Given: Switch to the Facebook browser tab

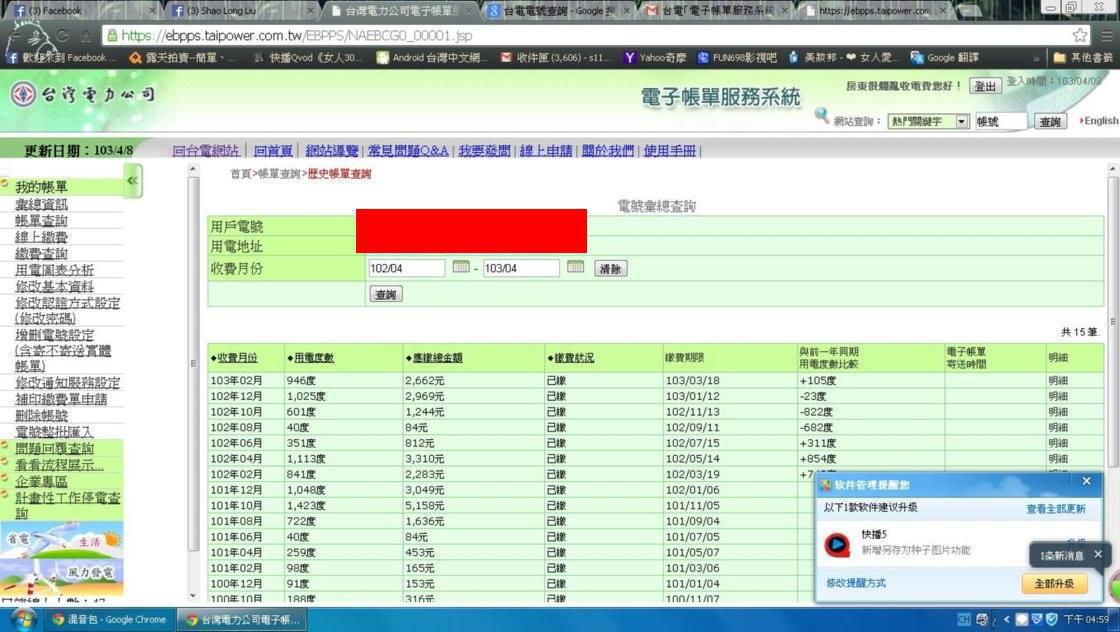Looking at the screenshot, I should [x=50, y=11].
